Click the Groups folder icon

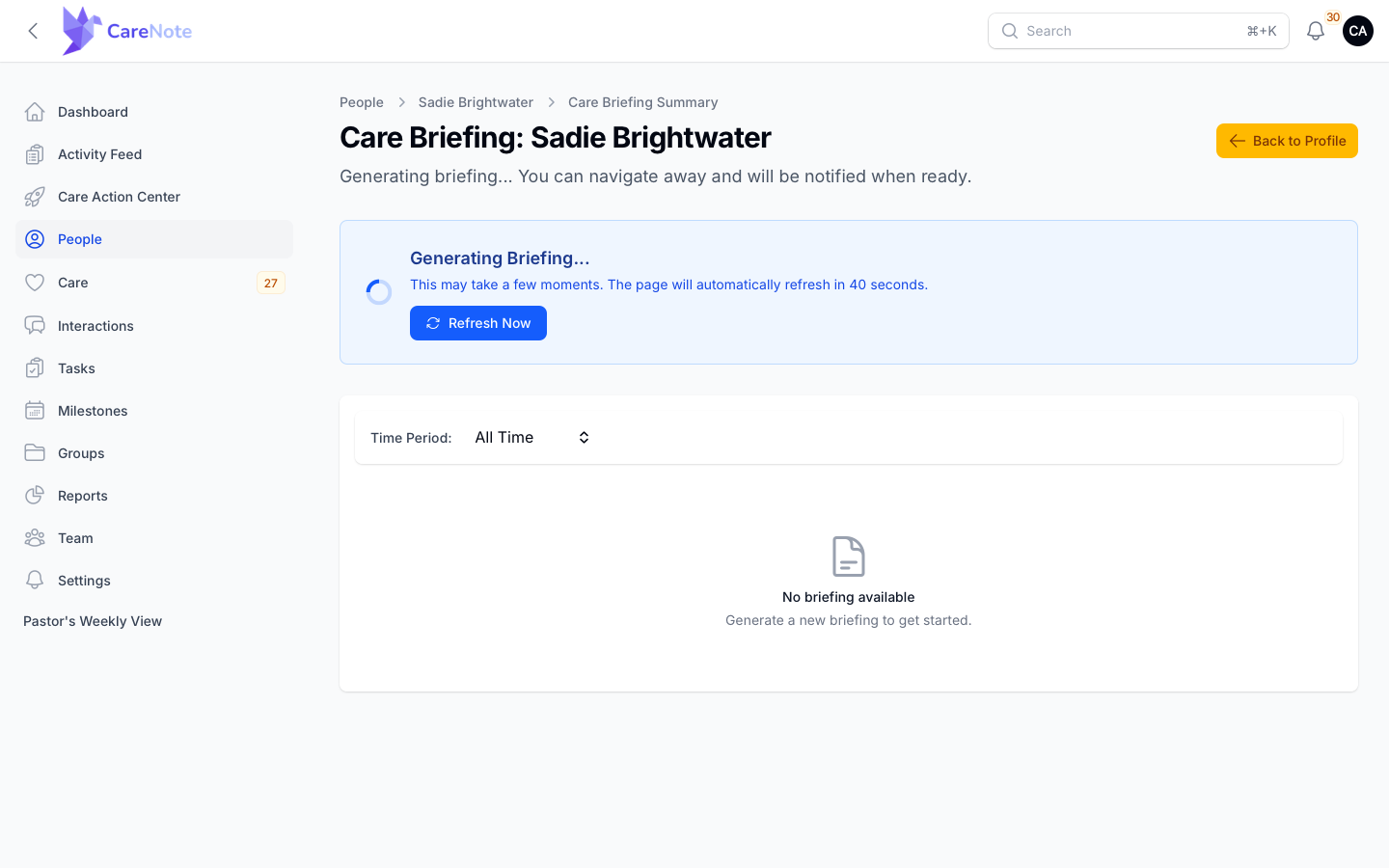(35, 453)
